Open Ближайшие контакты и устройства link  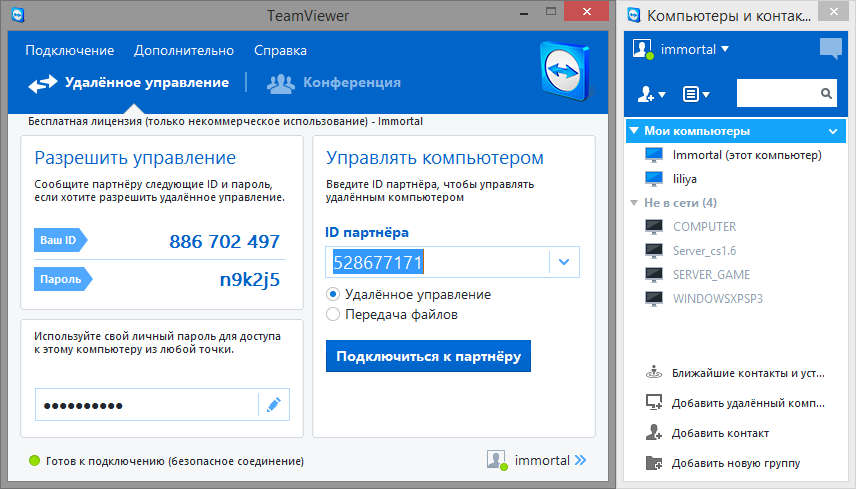tap(748, 373)
